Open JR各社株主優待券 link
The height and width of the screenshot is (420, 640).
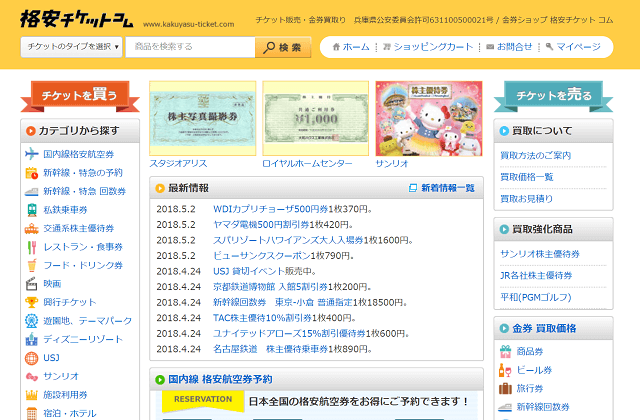pos(536,276)
